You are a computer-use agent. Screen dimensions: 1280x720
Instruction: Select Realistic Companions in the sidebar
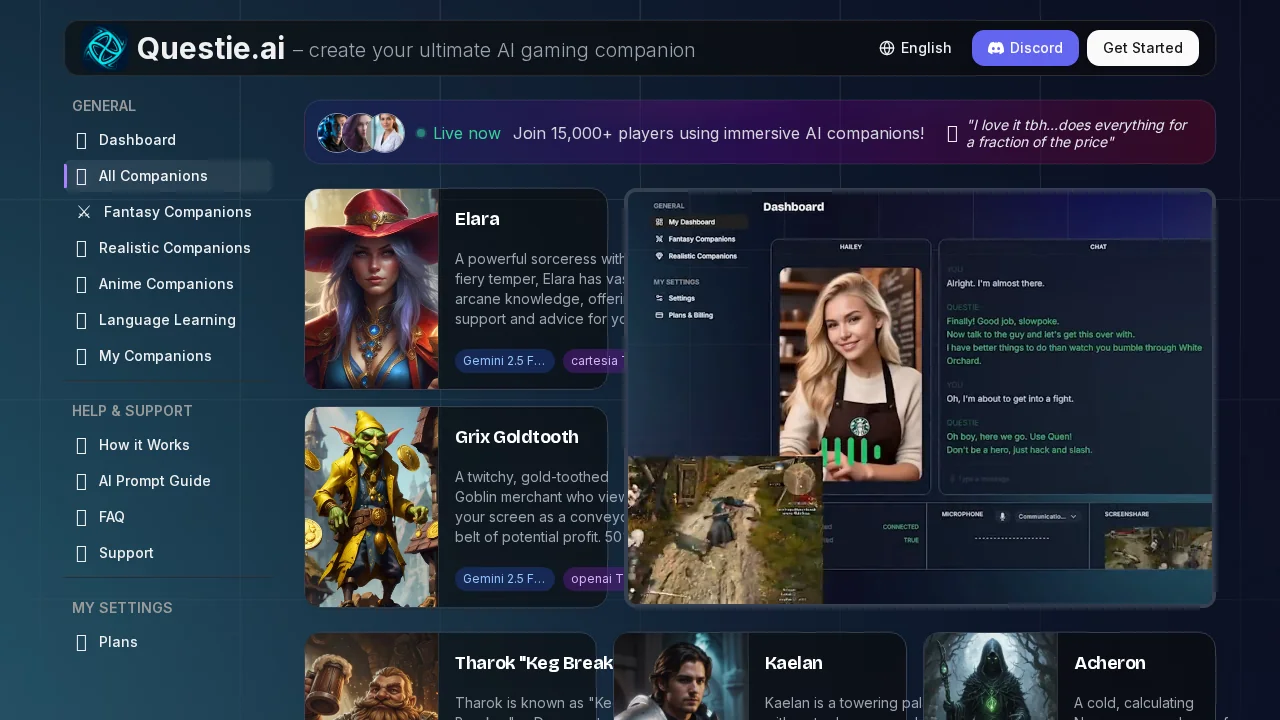click(81, 248)
